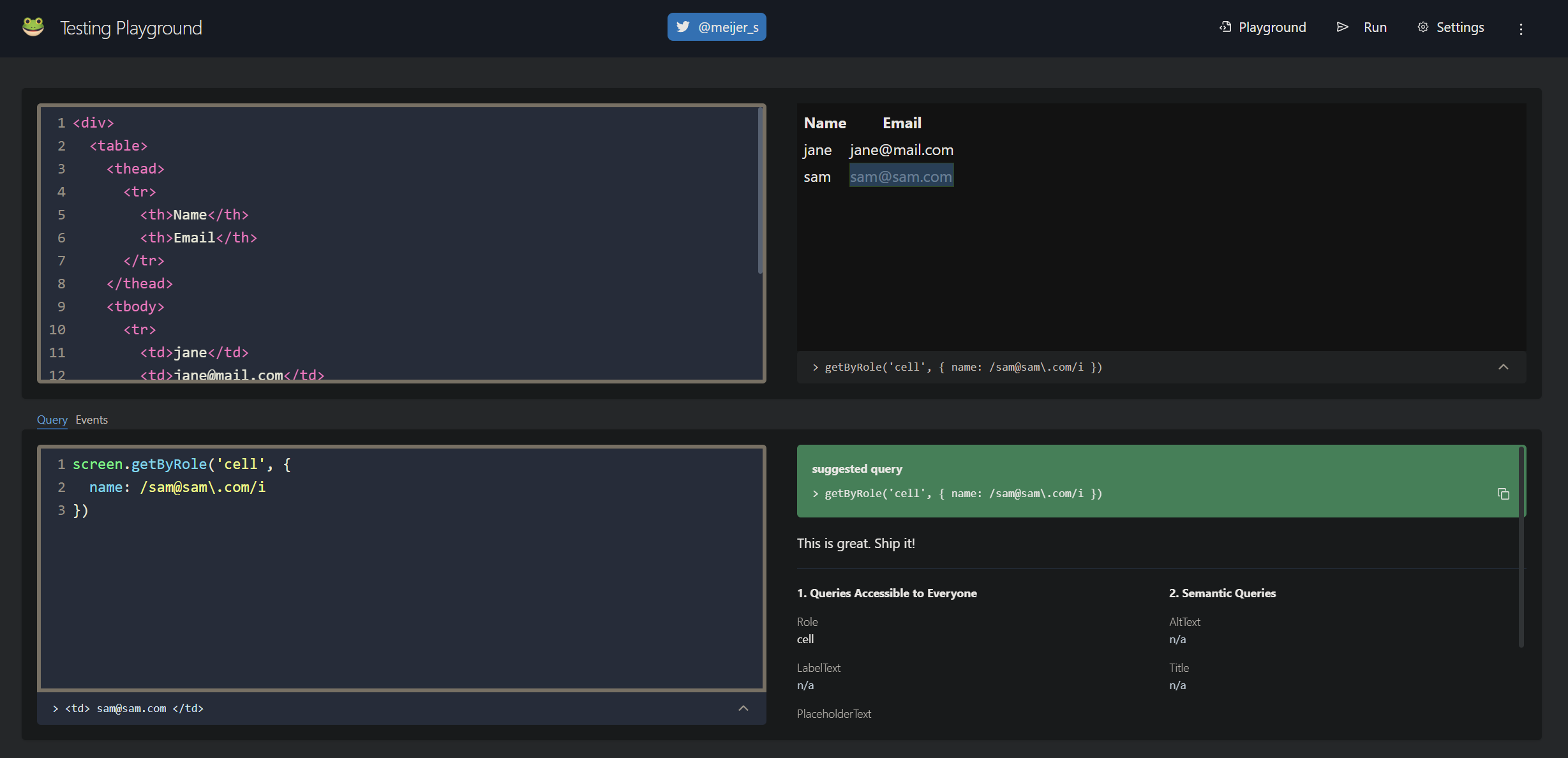Click the frog logo icon
The width and height of the screenshot is (1568, 758).
click(33, 27)
